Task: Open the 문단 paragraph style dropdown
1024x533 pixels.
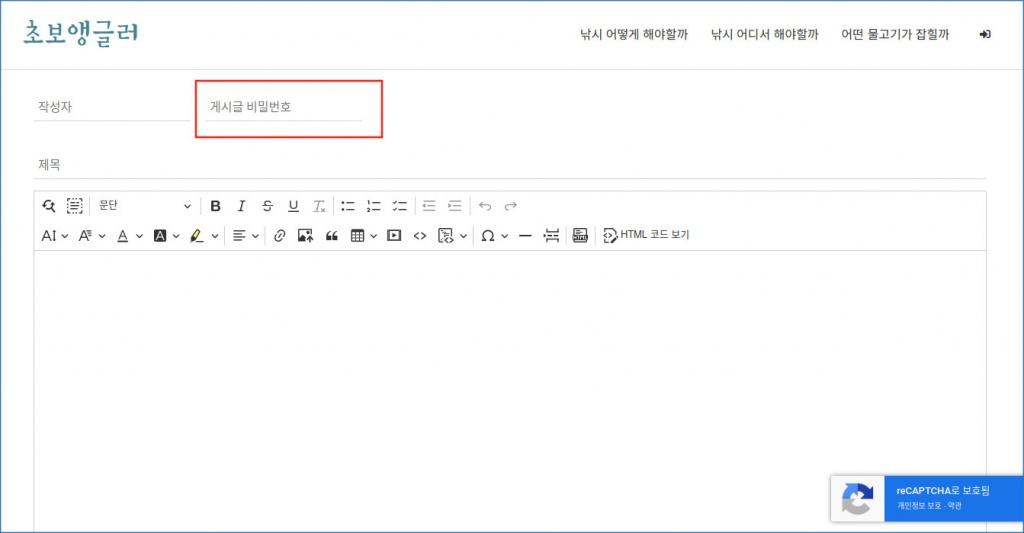Action: 144,206
